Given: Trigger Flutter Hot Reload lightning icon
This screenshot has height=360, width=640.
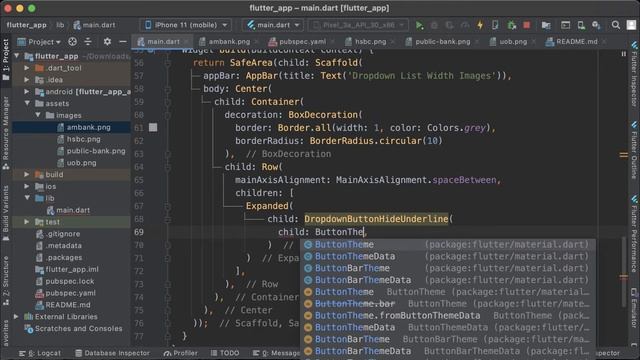Looking at the screenshot, I should [x=480, y=25].
